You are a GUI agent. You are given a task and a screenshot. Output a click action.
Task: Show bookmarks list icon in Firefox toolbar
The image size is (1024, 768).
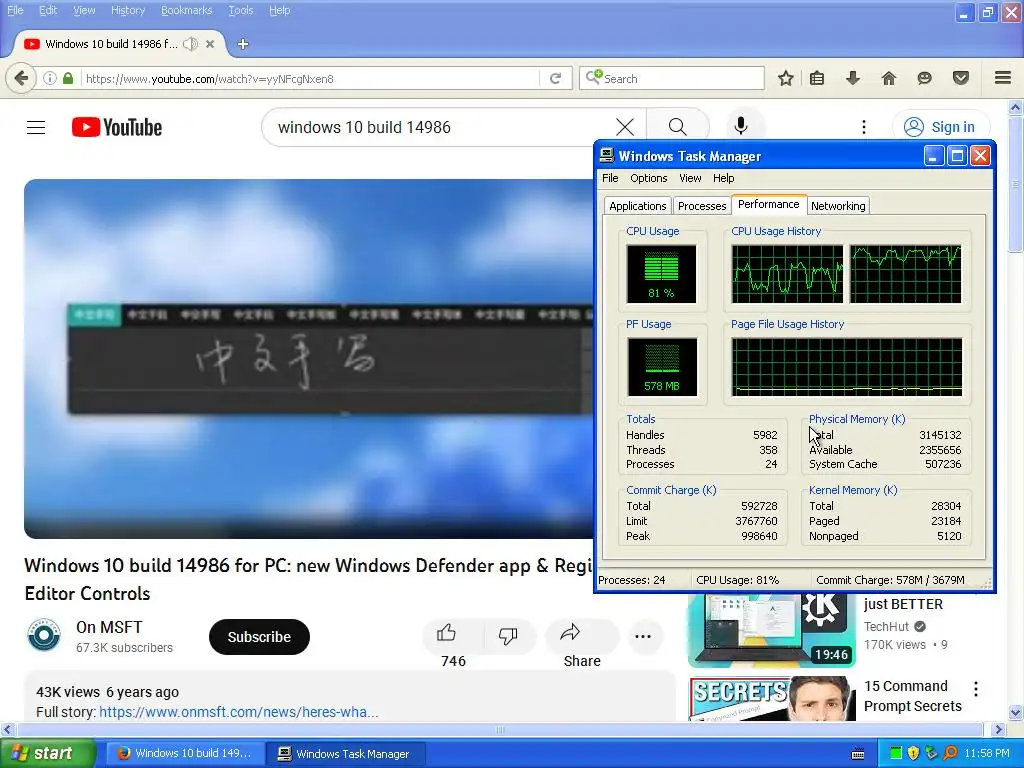click(x=817, y=78)
